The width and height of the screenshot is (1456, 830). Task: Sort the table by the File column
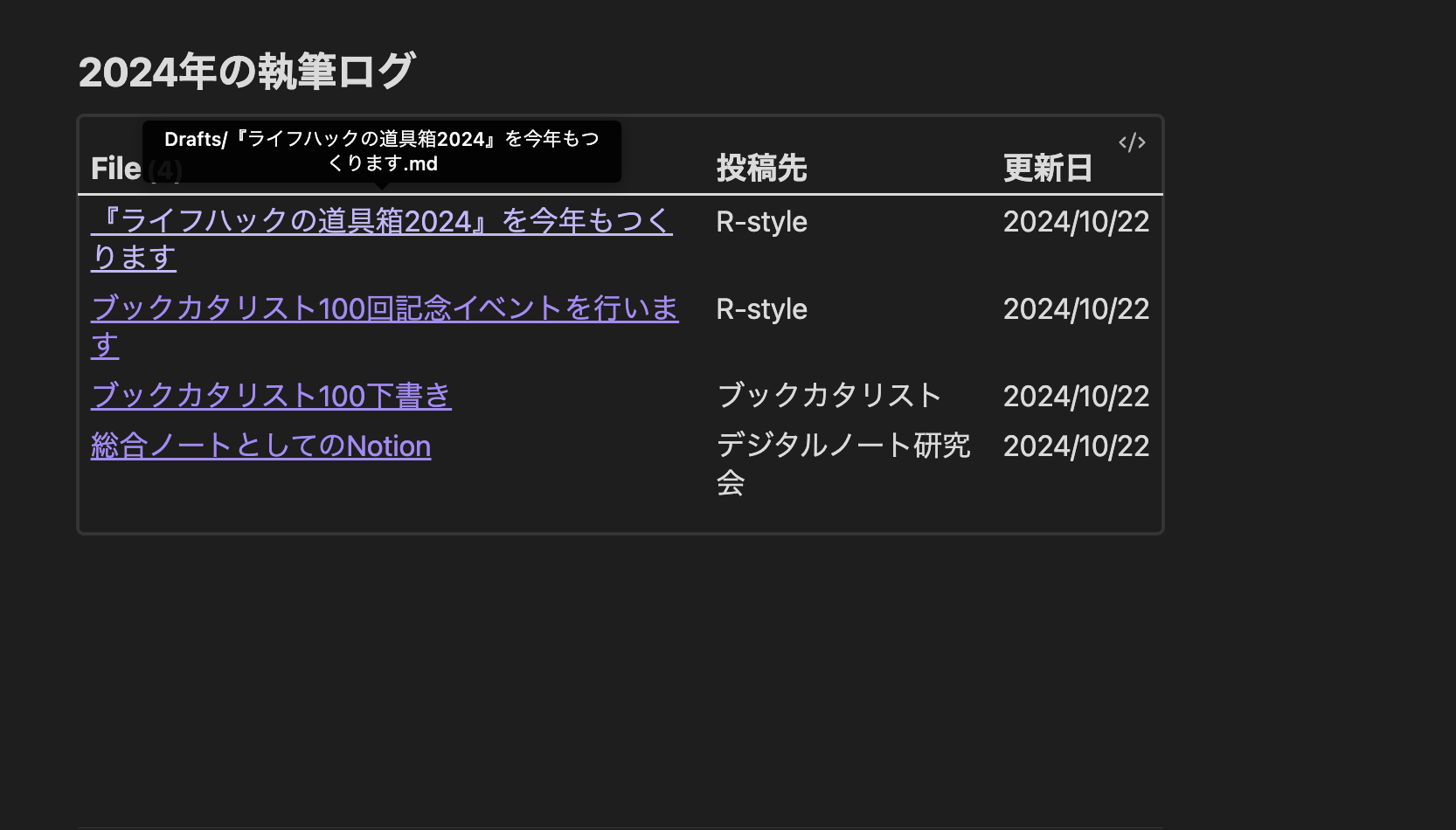click(x=114, y=168)
